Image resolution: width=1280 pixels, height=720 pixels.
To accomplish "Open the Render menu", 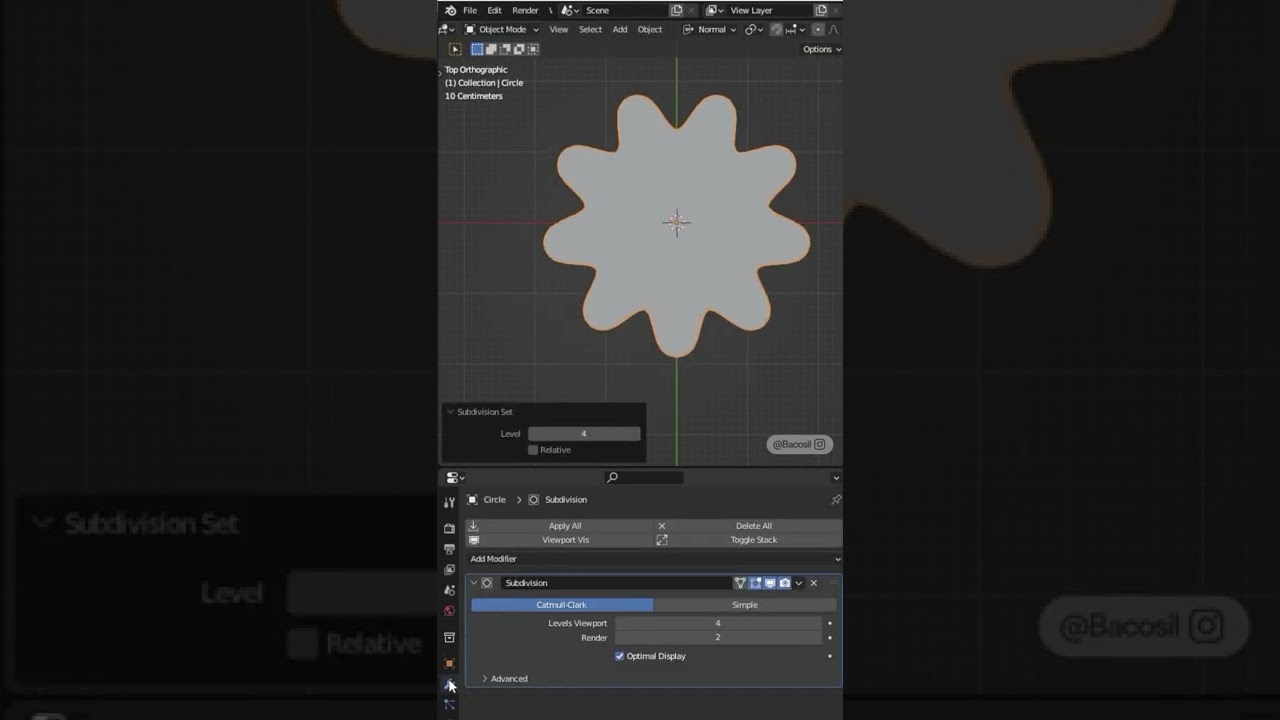I will pyautogui.click(x=525, y=10).
